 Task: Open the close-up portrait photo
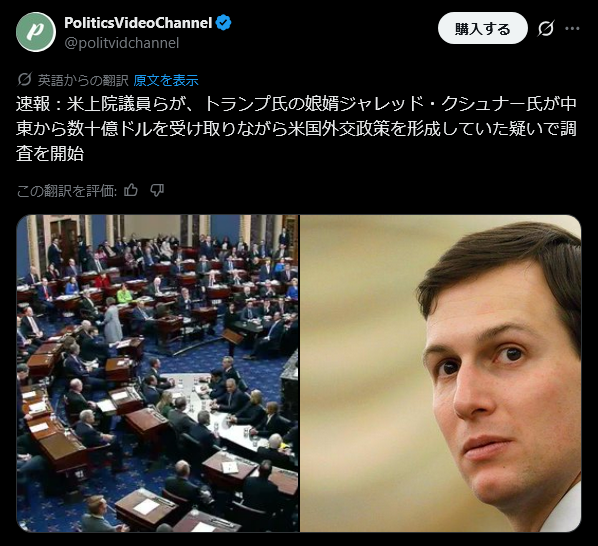[x=441, y=373]
